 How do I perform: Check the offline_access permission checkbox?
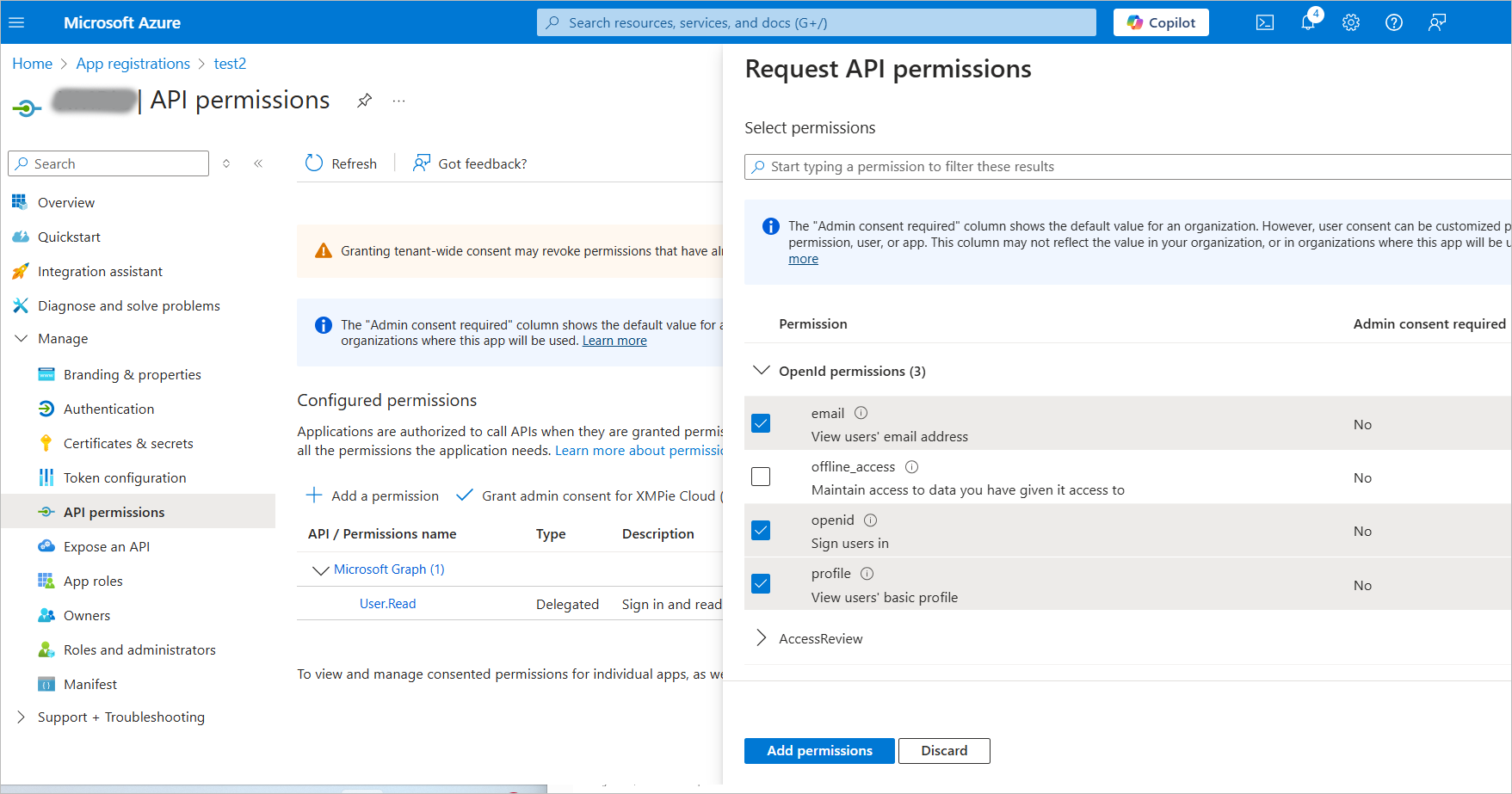(761, 477)
